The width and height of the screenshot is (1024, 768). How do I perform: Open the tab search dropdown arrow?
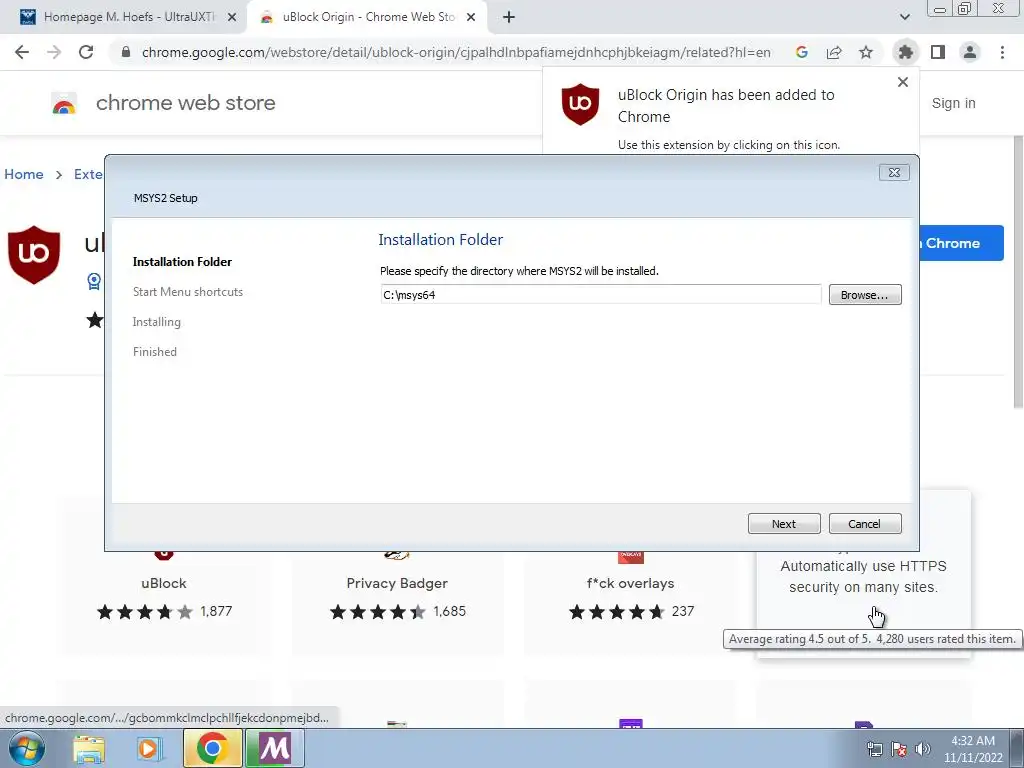(x=904, y=18)
